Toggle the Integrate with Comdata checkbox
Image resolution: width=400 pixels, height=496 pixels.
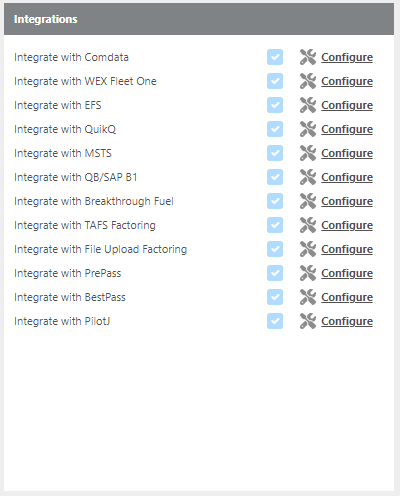[x=275, y=57]
